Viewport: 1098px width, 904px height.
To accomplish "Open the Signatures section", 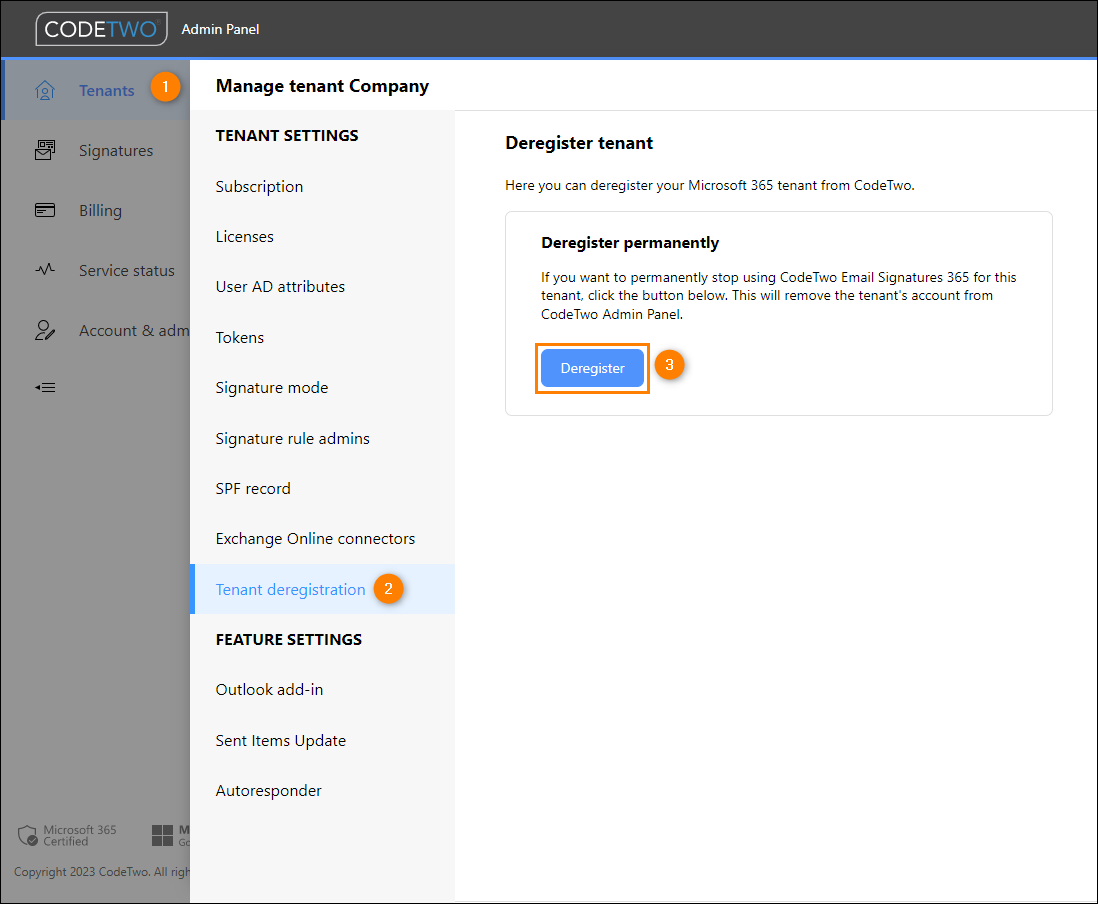I will pyautogui.click(x=95, y=151).
